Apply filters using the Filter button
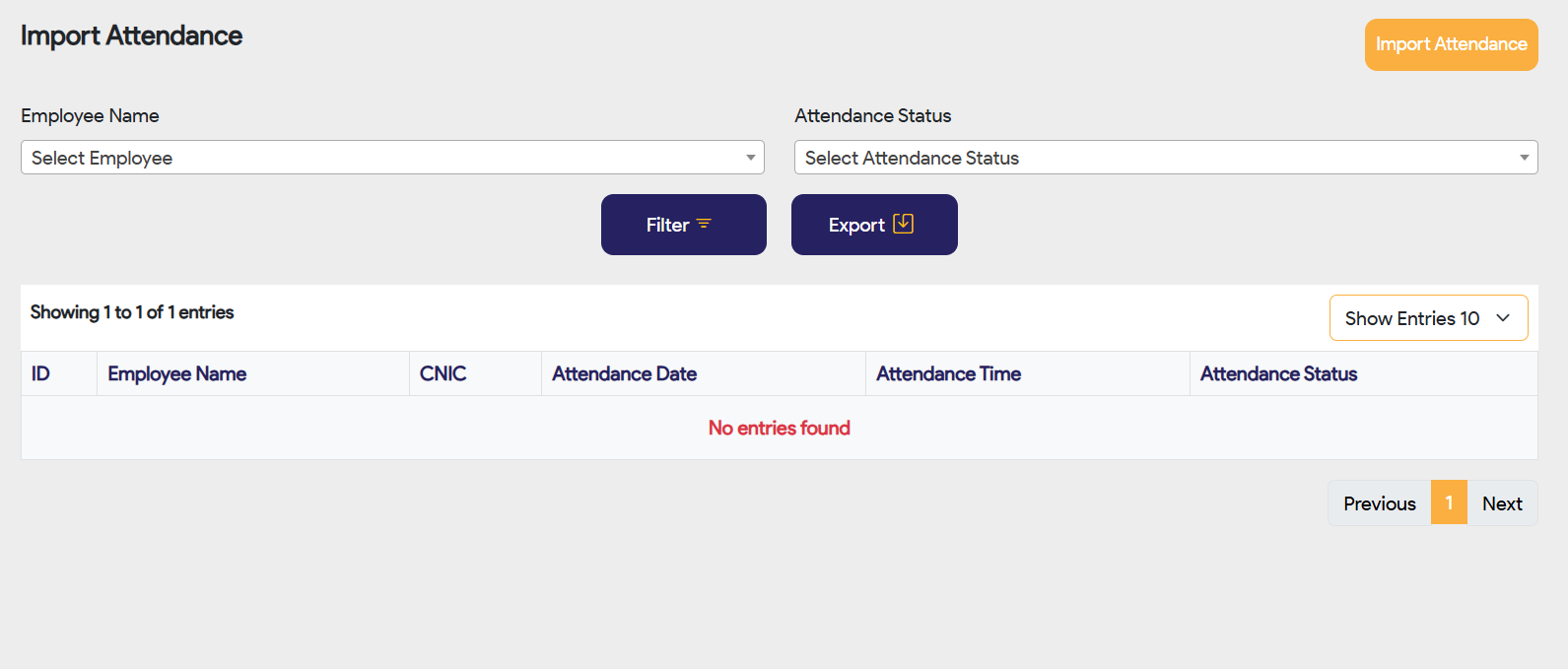Screen dimensions: 1568x669 (x=683, y=224)
